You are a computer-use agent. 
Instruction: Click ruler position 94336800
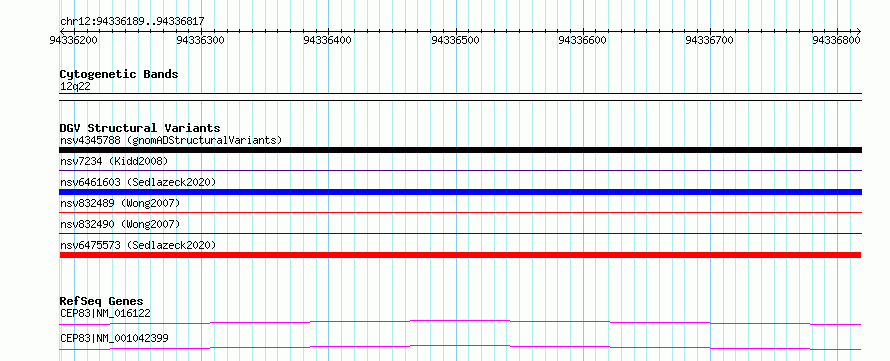[837, 40]
